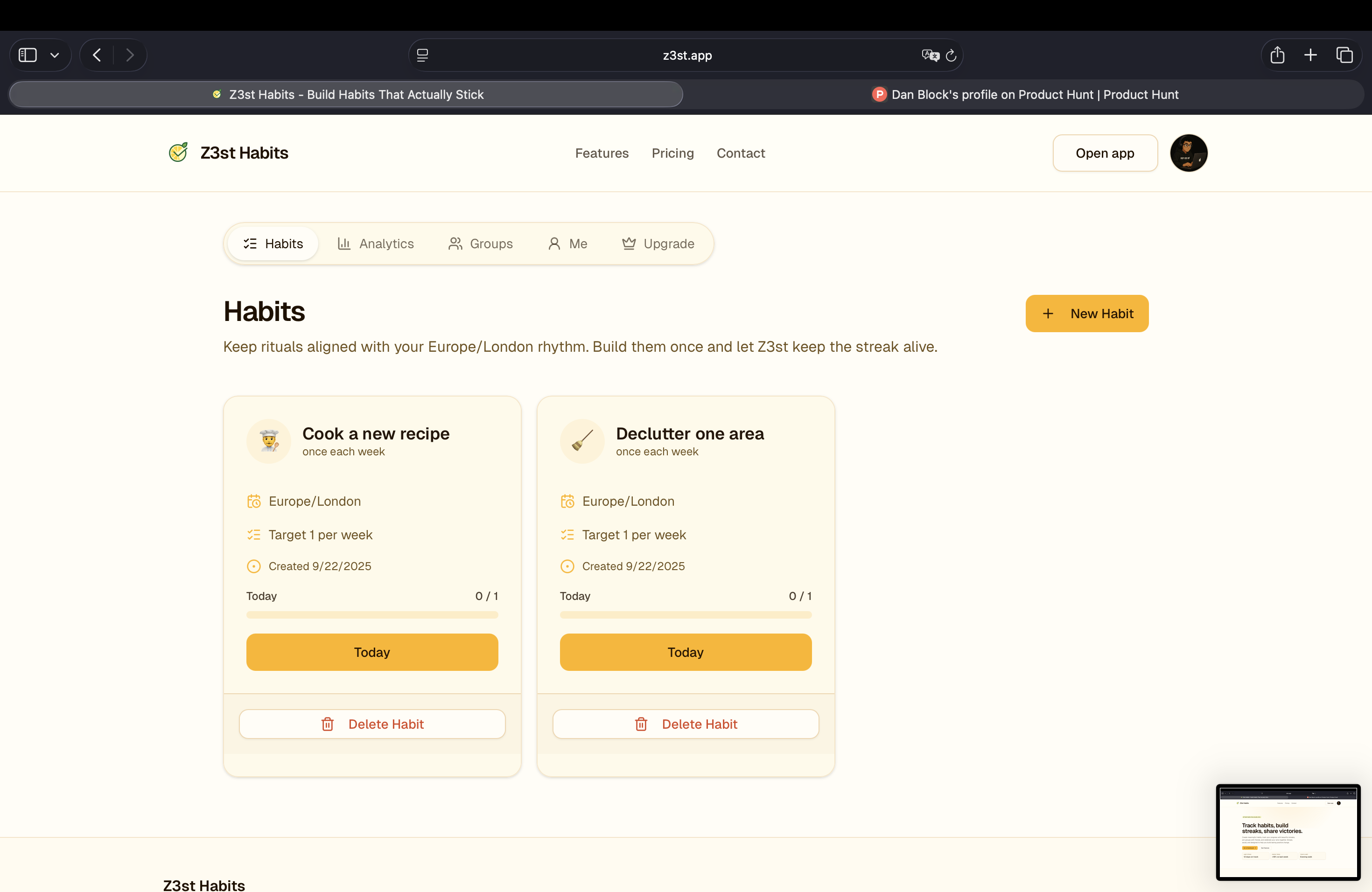Screen dimensions: 1372x892
Task: Click Cook a new recipe title
Action: click(x=376, y=433)
